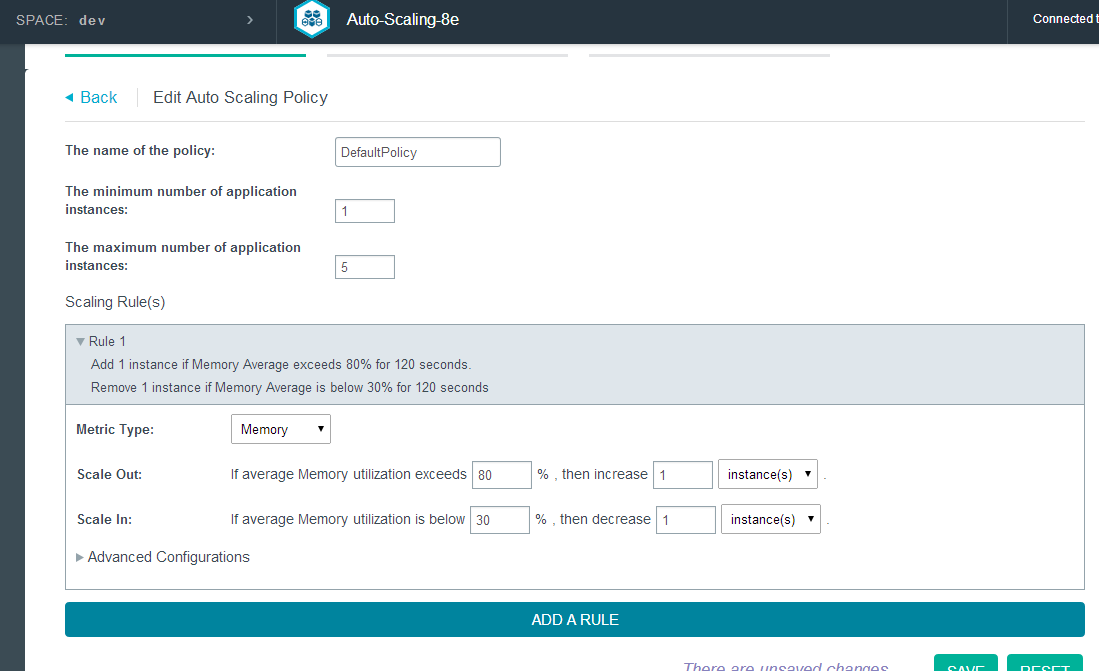Click the ADD A RULE button
This screenshot has height=671, width=1099.
pos(575,620)
